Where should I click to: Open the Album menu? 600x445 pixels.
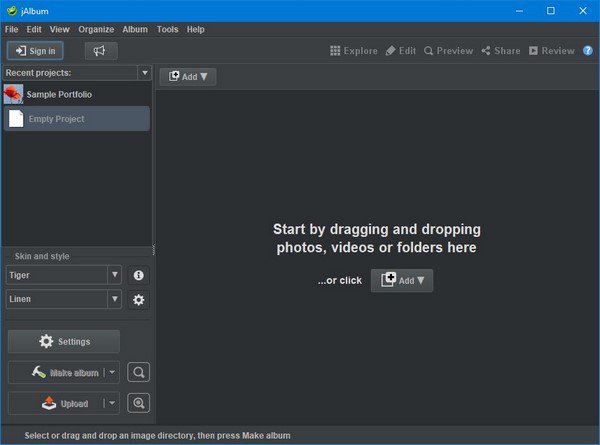[135, 29]
